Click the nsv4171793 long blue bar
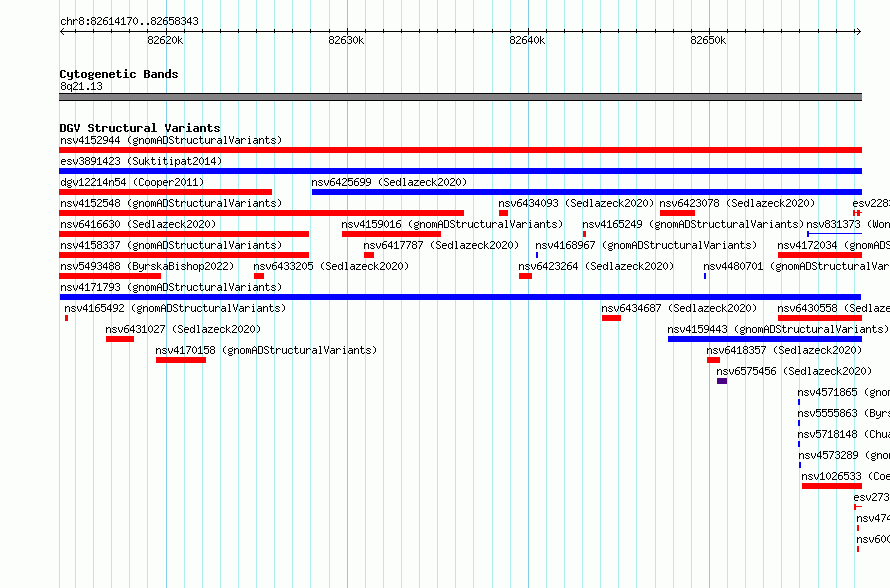The width and height of the screenshot is (890, 588). 460,297
